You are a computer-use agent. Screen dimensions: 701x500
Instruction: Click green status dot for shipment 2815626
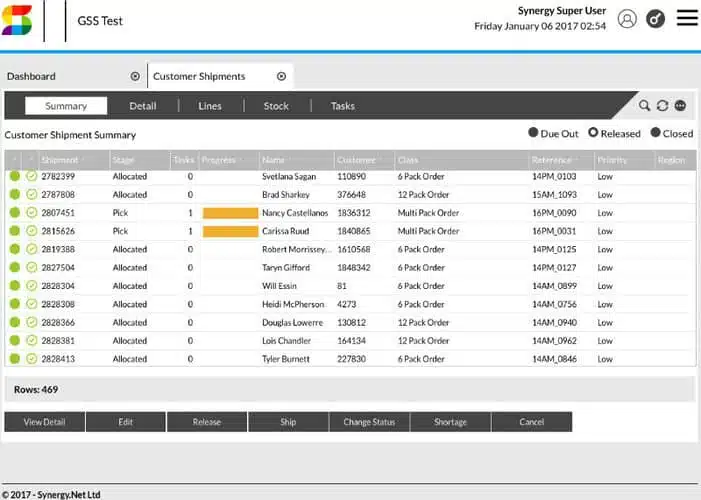point(15,231)
